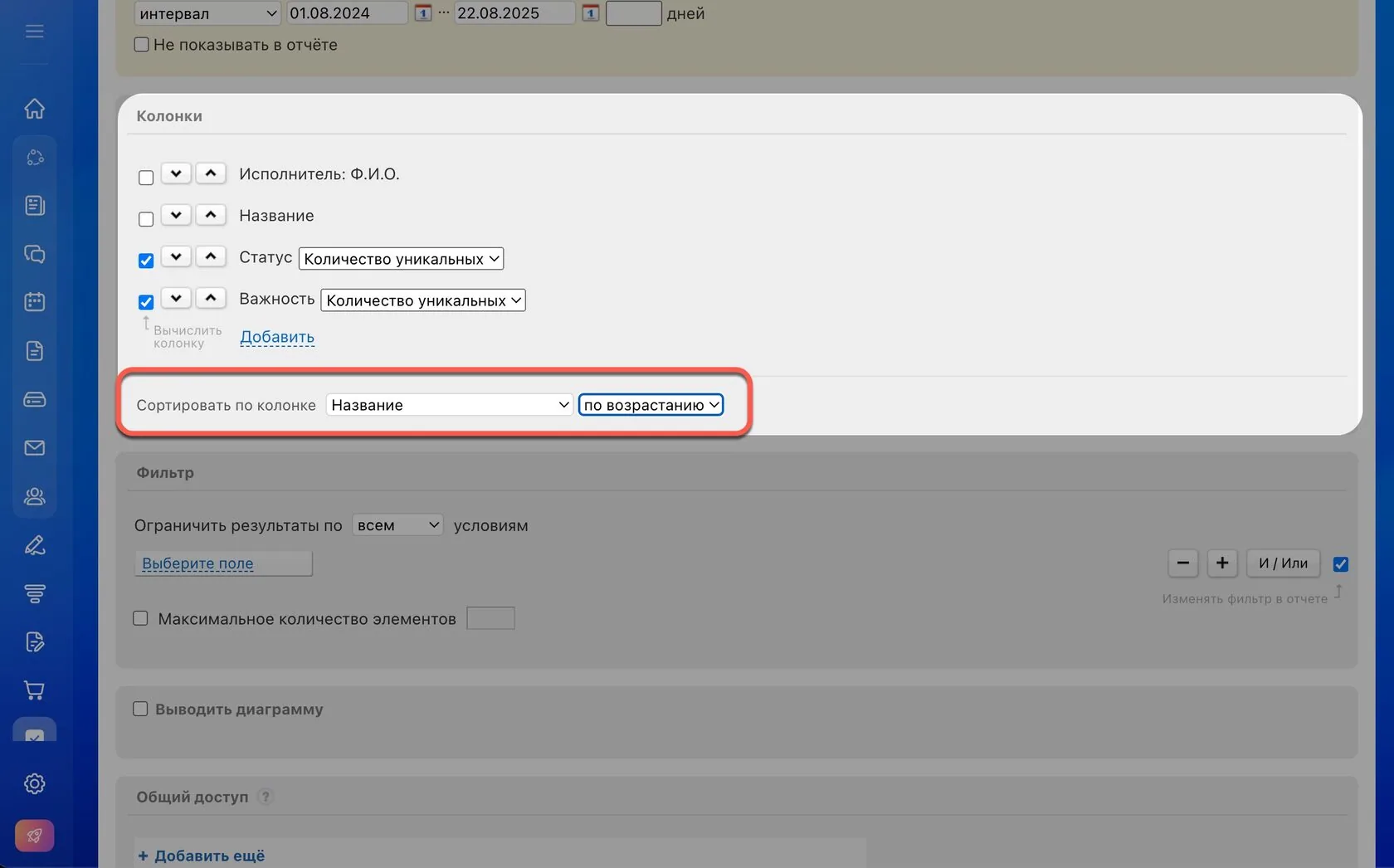Screen dimensions: 1394x868
Task: Check the Название column checkbox
Action: tap(146, 219)
